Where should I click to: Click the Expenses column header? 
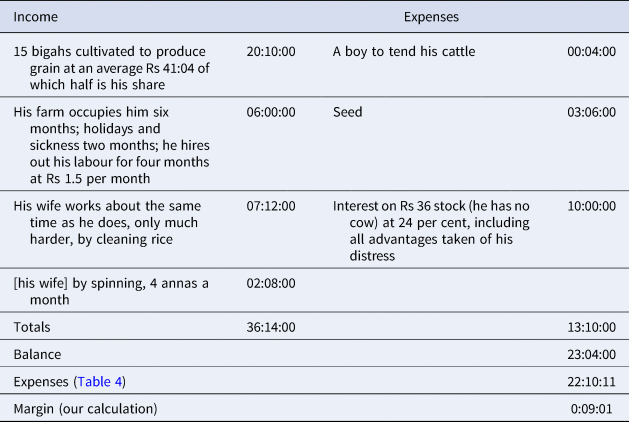click(431, 17)
